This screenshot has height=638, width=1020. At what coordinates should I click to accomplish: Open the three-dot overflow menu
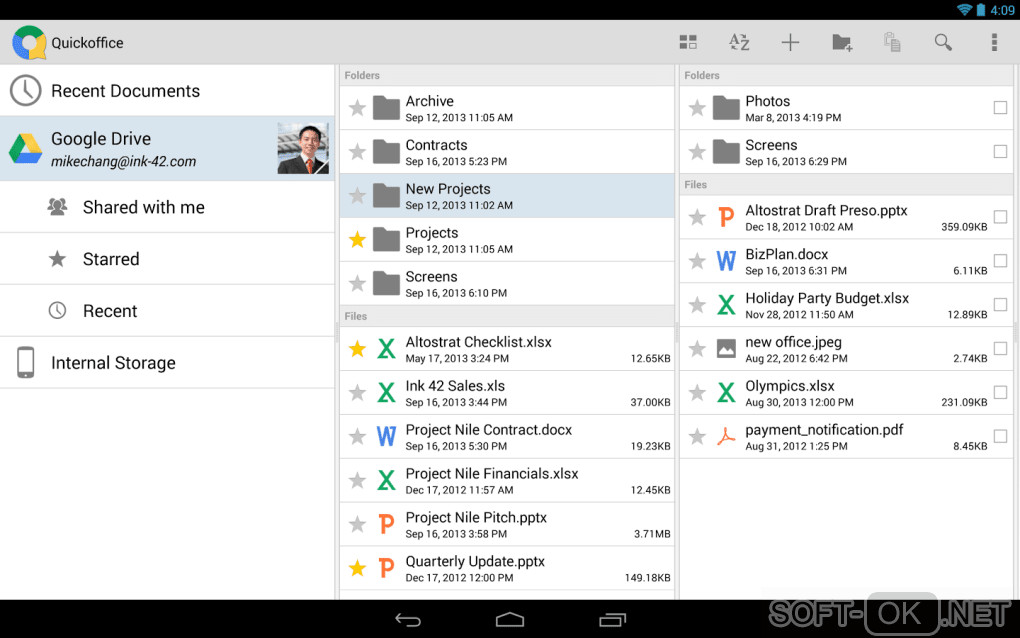(994, 42)
